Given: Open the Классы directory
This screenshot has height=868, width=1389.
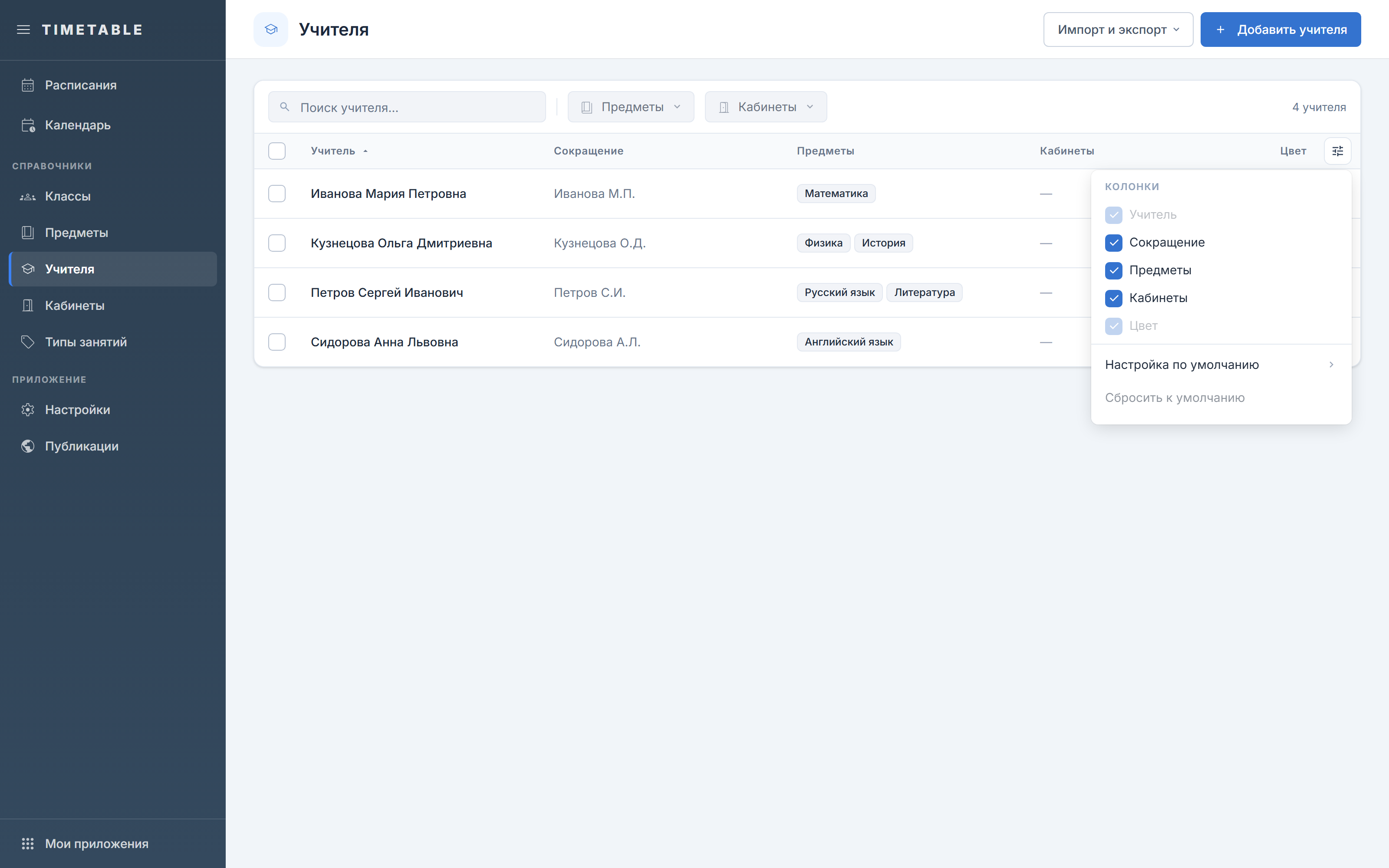Looking at the screenshot, I should (113, 196).
